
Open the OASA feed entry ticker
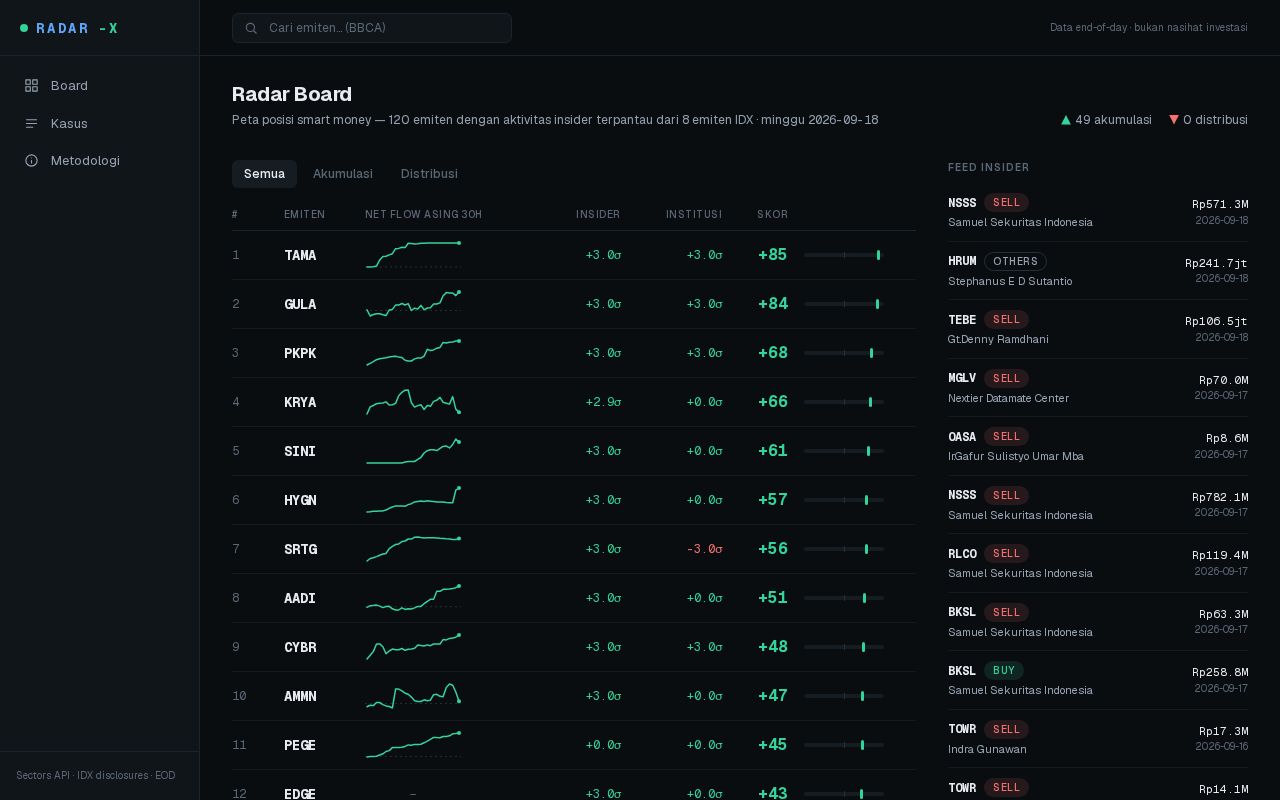coord(962,437)
